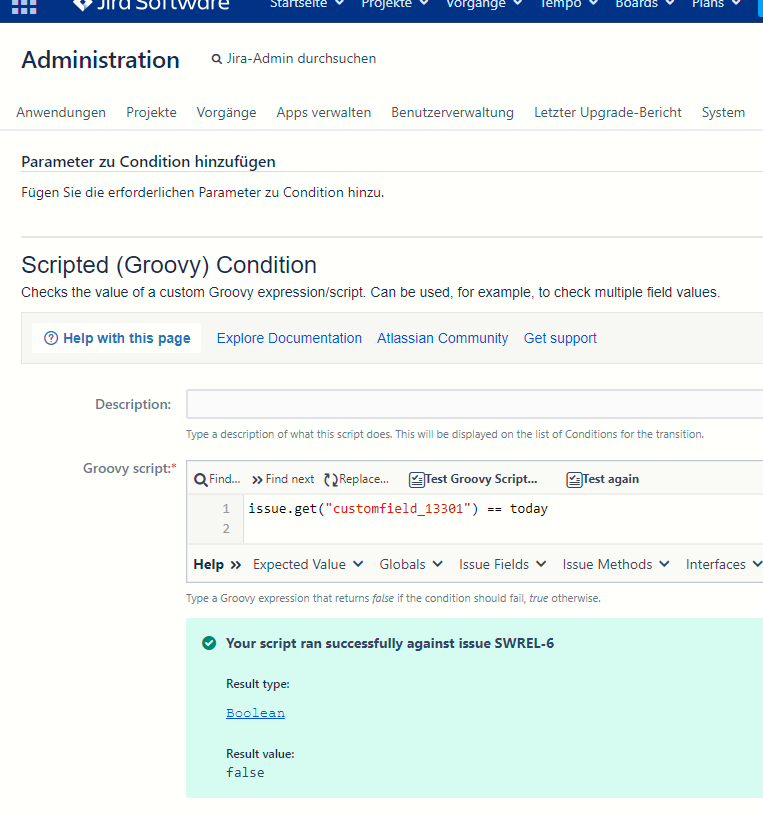Click empty line 2 in Groovy editor
Viewport: 763px width, 819px height.
[503, 529]
